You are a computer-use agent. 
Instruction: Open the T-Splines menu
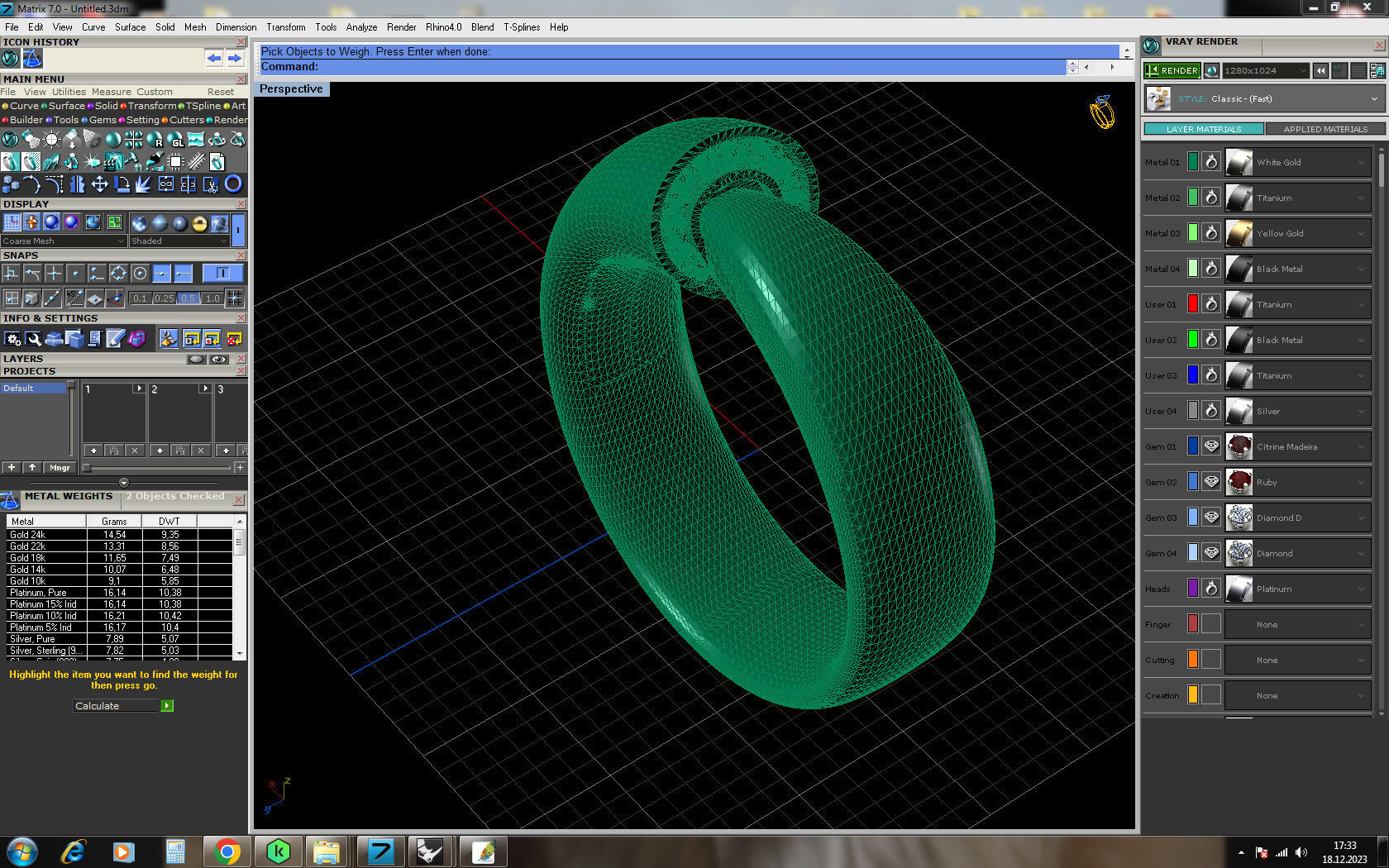pyautogui.click(x=522, y=27)
